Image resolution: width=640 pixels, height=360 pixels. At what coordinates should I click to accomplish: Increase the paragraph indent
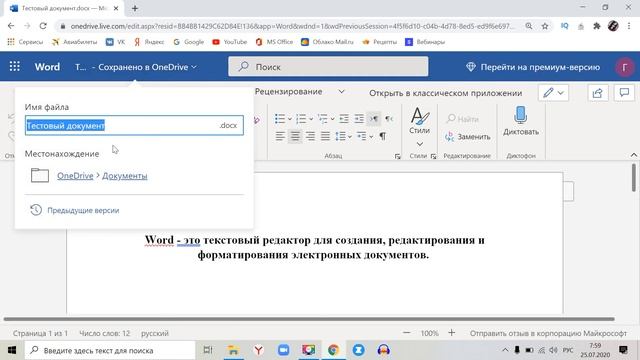(x=359, y=119)
